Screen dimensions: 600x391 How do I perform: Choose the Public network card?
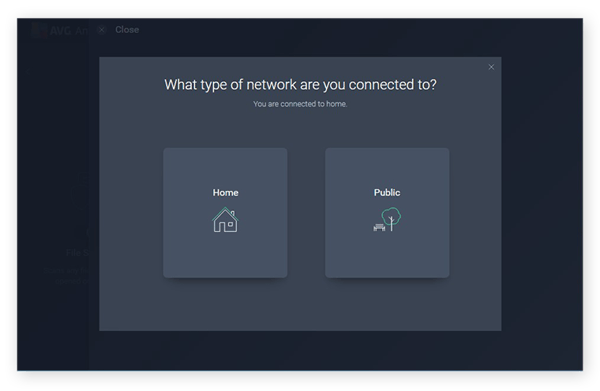tap(387, 213)
